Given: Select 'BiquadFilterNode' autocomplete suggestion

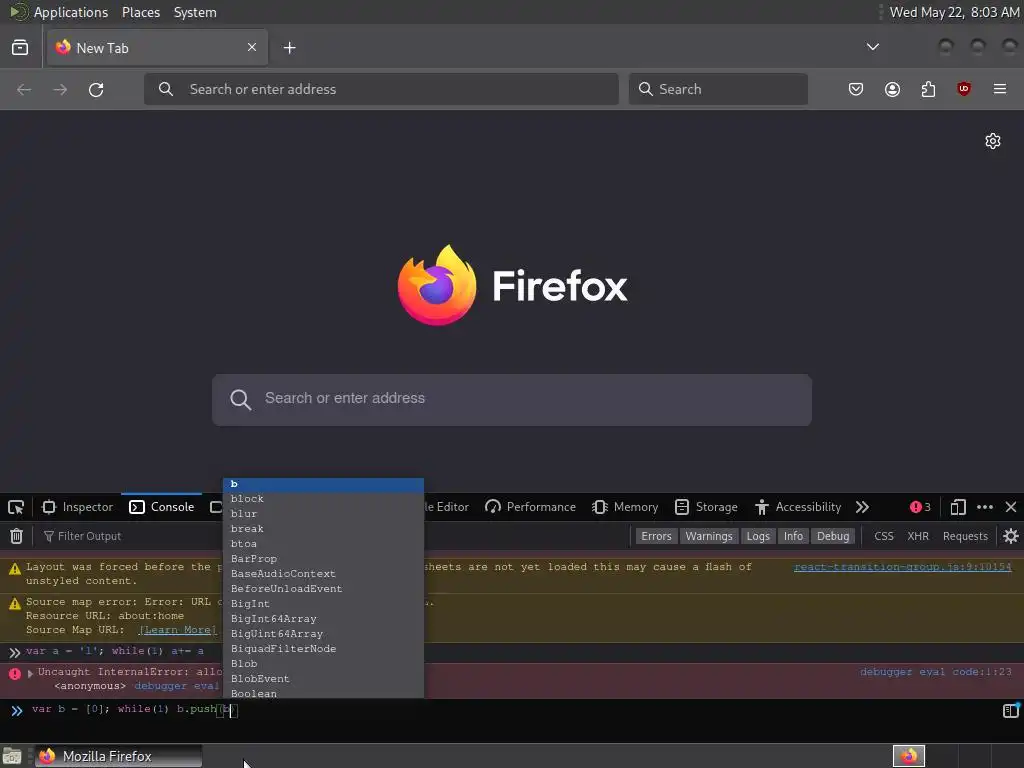Looking at the screenshot, I should coord(323,649).
